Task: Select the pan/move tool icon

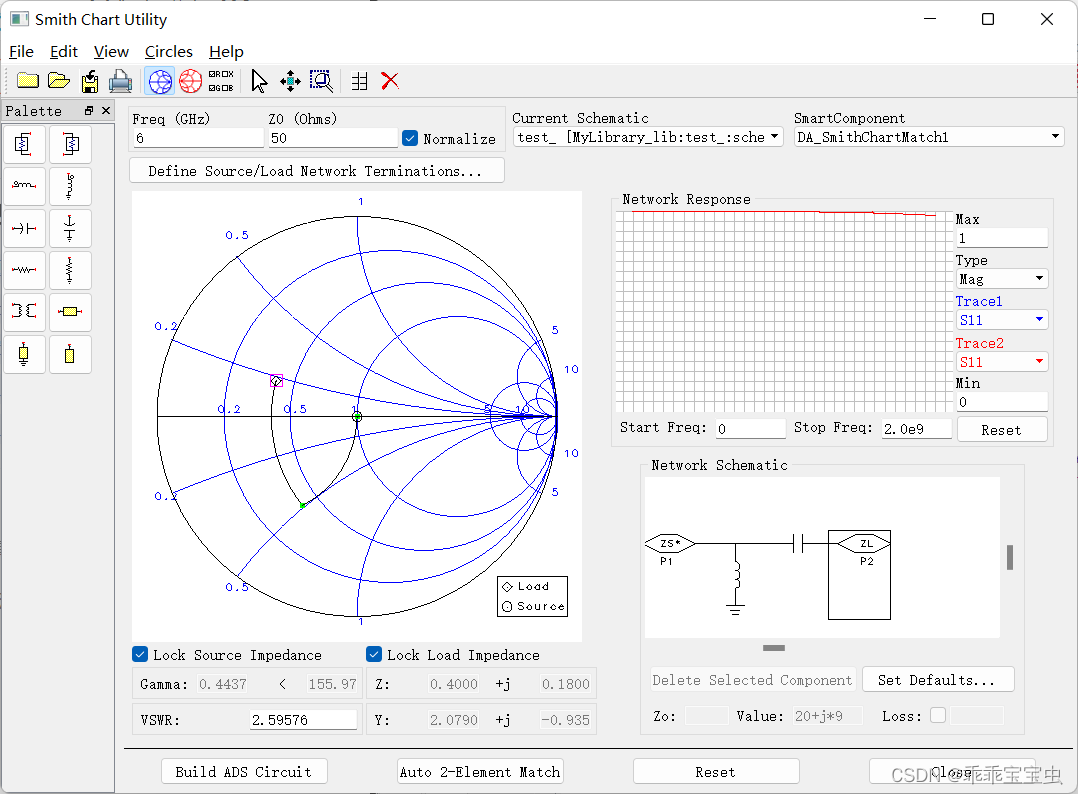Action: point(290,81)
